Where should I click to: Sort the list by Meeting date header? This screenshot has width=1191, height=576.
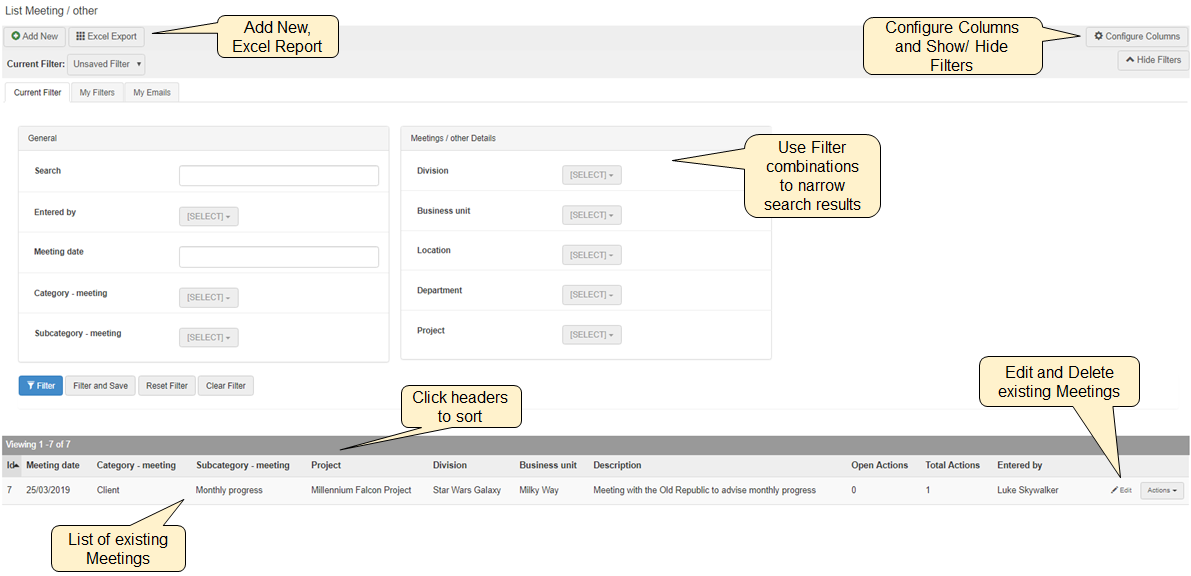[x=54, y=465]
